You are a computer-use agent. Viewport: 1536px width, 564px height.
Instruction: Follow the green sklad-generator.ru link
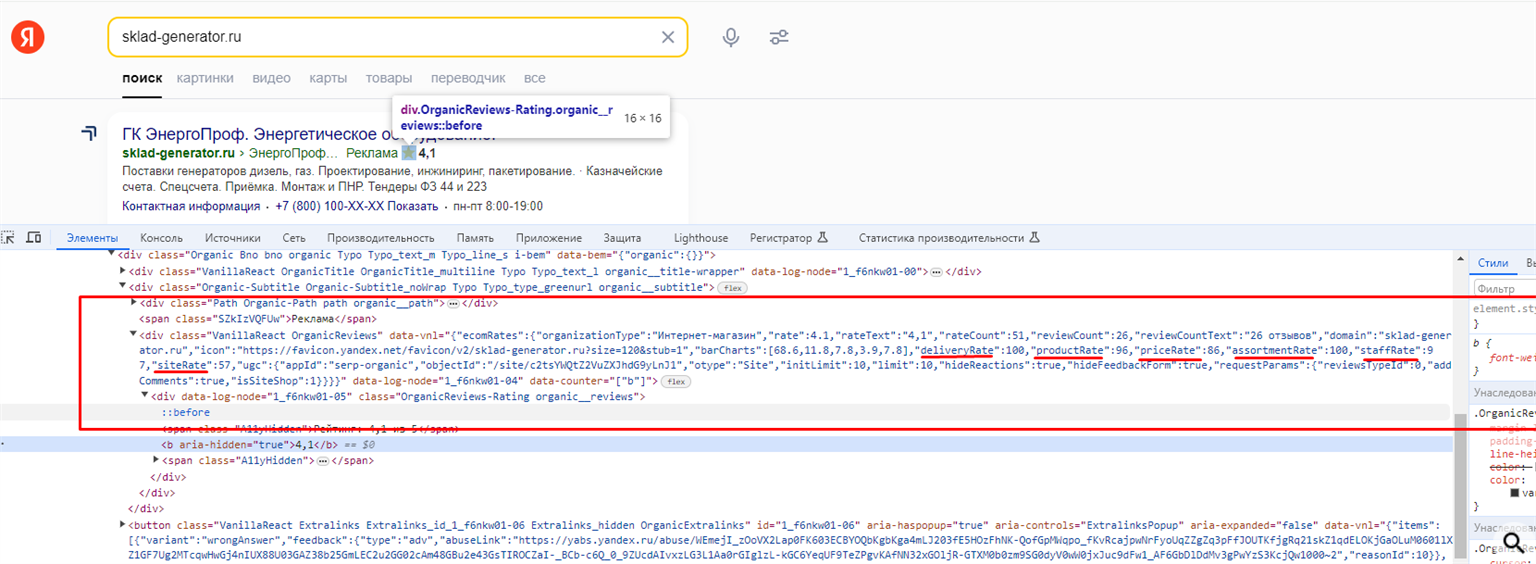178,153
